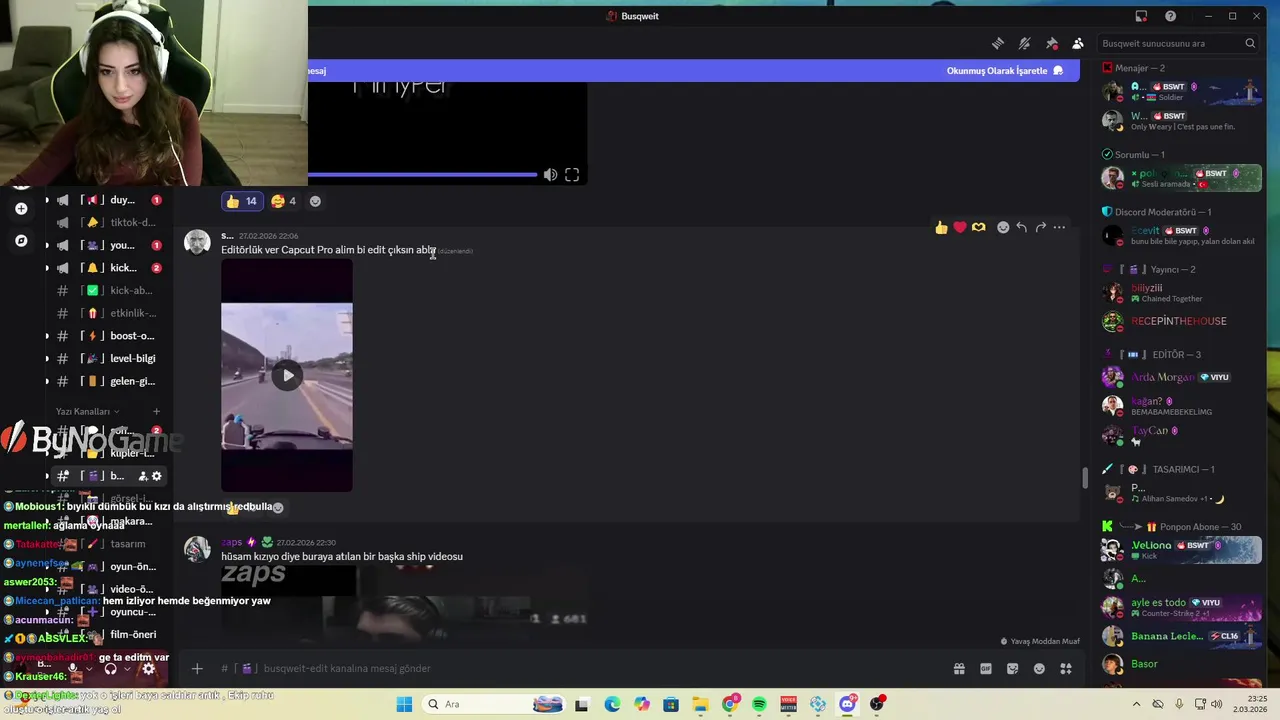Screen dimensions: 1280x720
Task: Expand level-bilgi channel arrow
Action: (x=47, y=358)
